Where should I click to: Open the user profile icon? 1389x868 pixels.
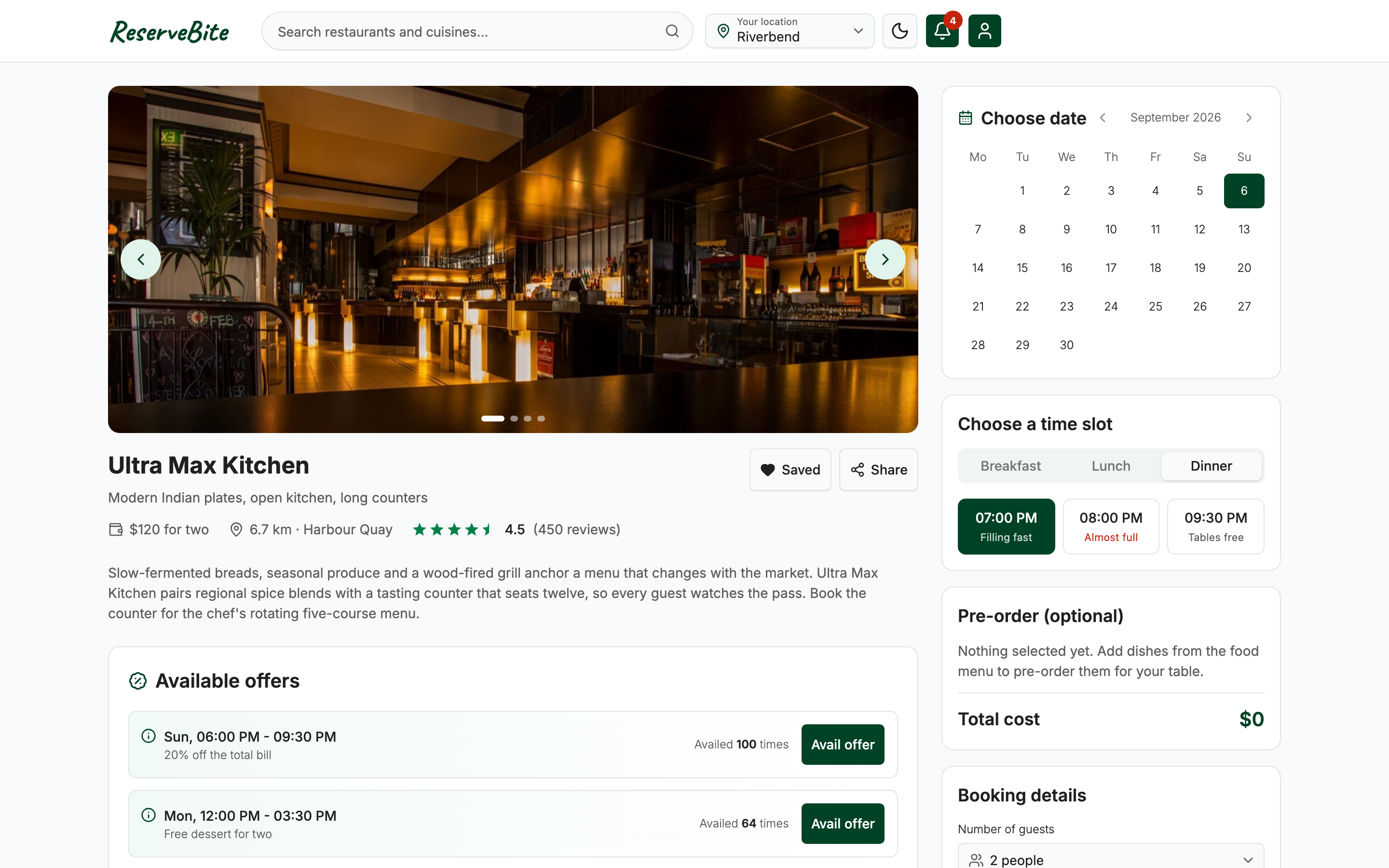coord(984,31)
